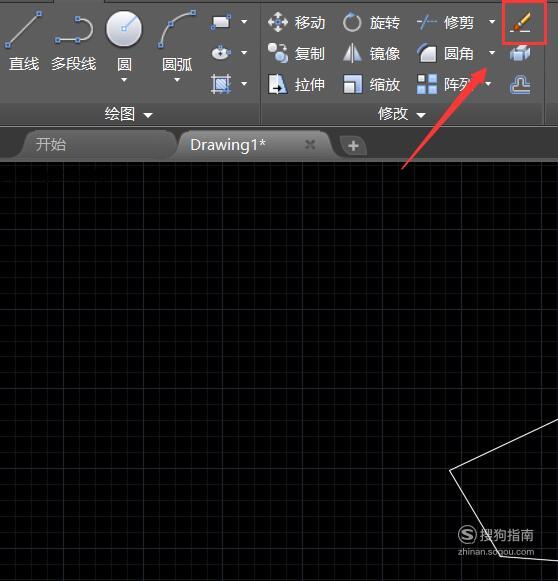Click the Ellipse draw tool icon
This screenshot has height=581, width=558.
tap(221, 53)
